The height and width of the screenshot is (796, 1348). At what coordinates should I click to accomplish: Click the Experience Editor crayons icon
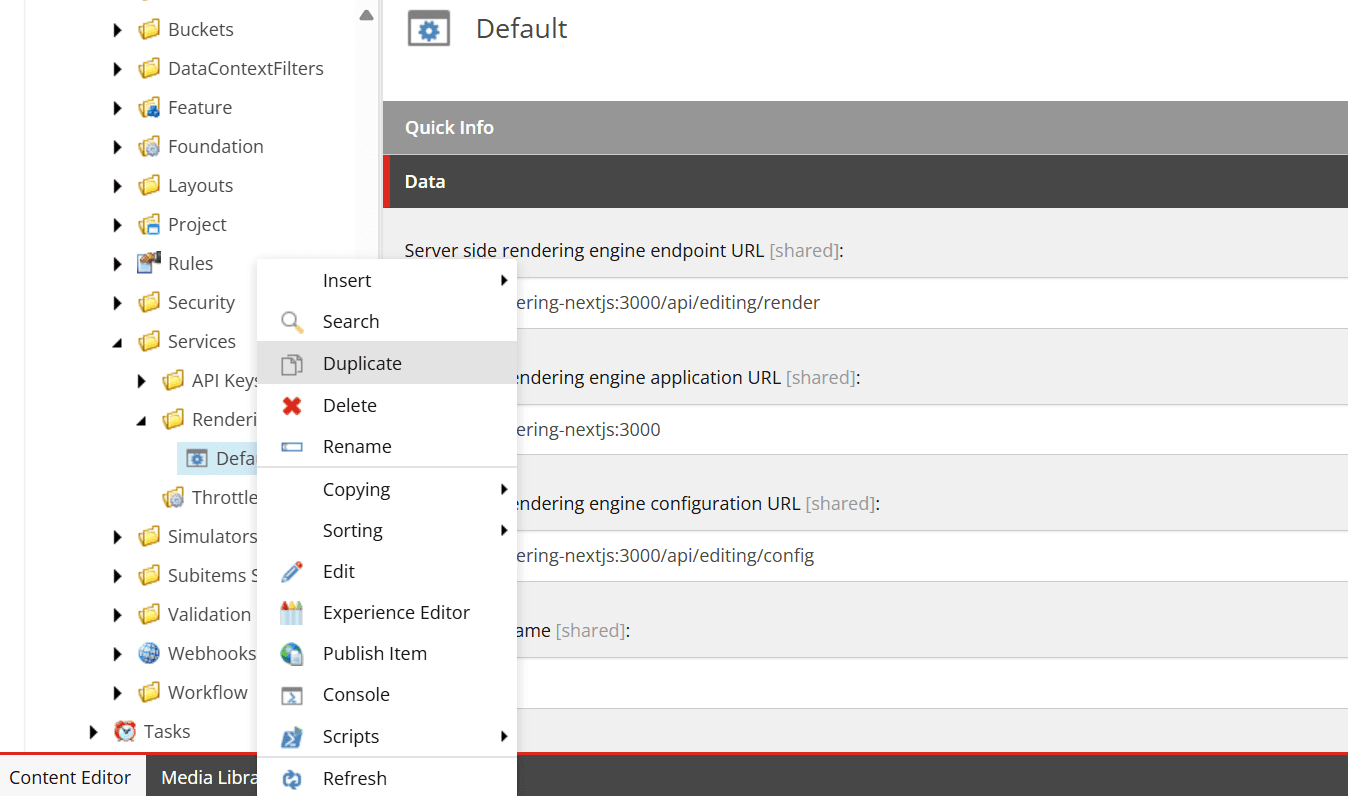pos(291,613)
